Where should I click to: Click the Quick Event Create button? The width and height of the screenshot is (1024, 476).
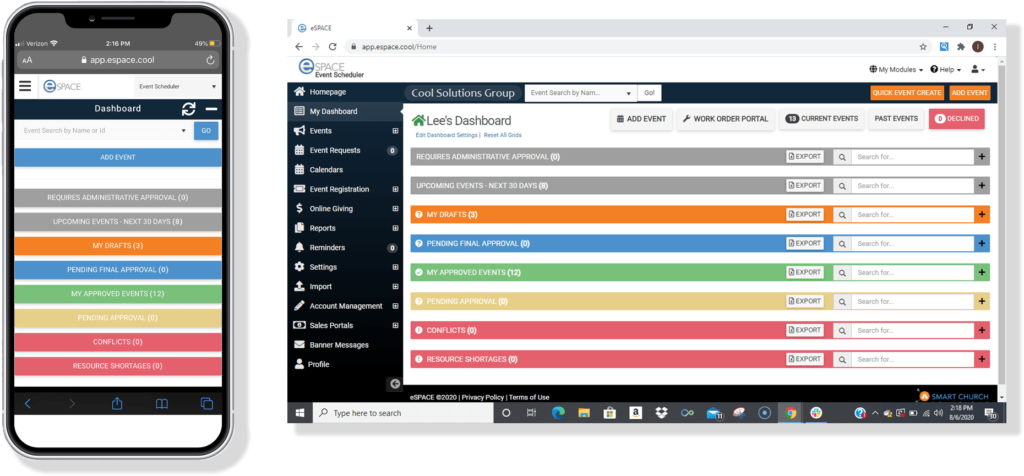(x=907, y=93)
